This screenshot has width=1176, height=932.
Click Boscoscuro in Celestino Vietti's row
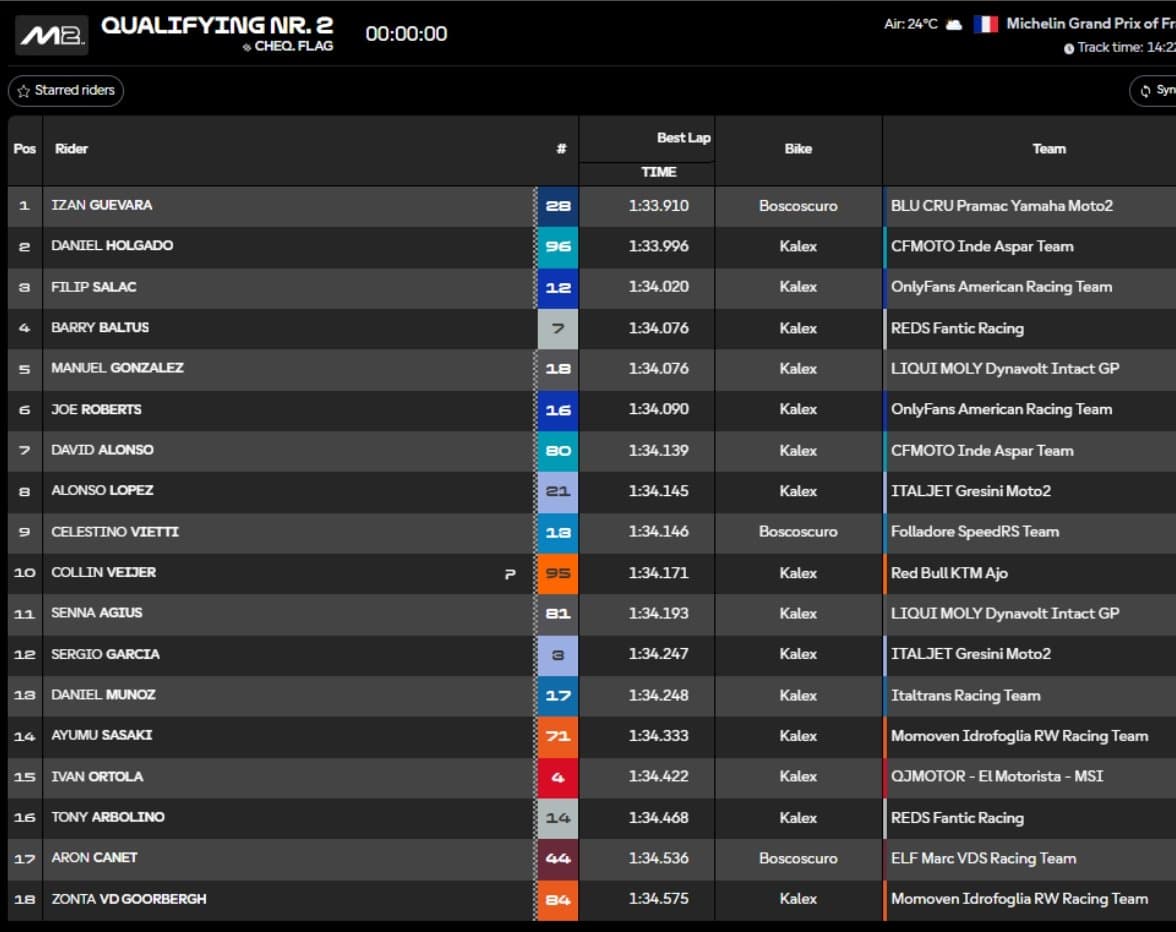(x=798, y=531)
